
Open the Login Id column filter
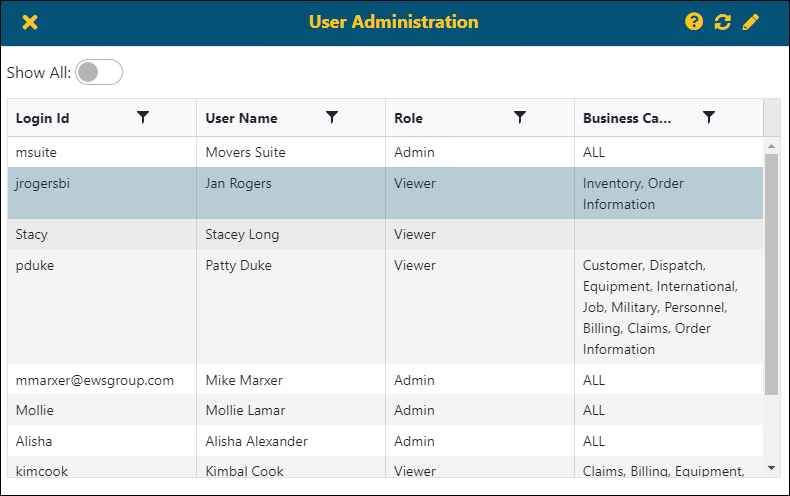pos(143,118)
